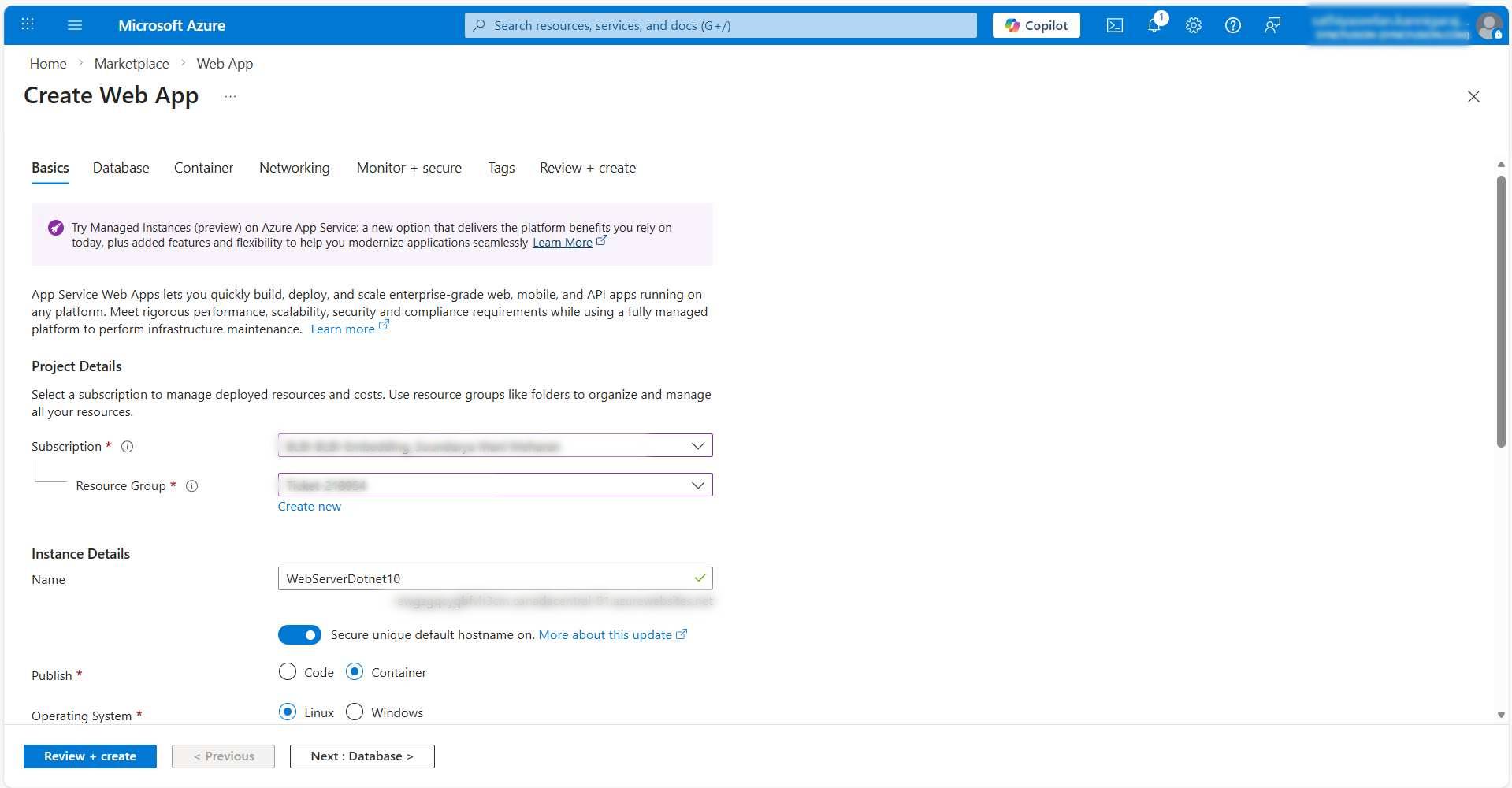Close the Create Web App blade
This screenshot has height=788, width=1512.
1473,96
